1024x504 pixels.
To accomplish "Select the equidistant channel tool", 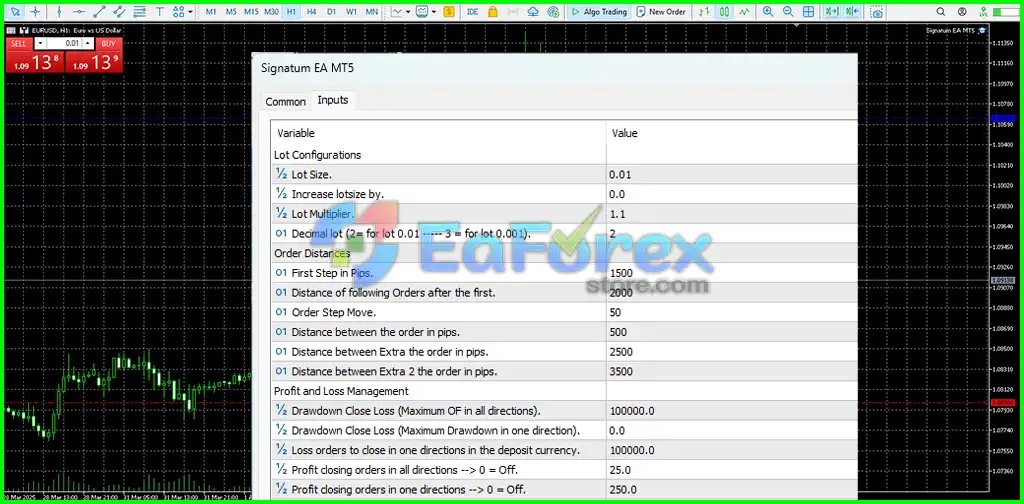I will point(119,12).
